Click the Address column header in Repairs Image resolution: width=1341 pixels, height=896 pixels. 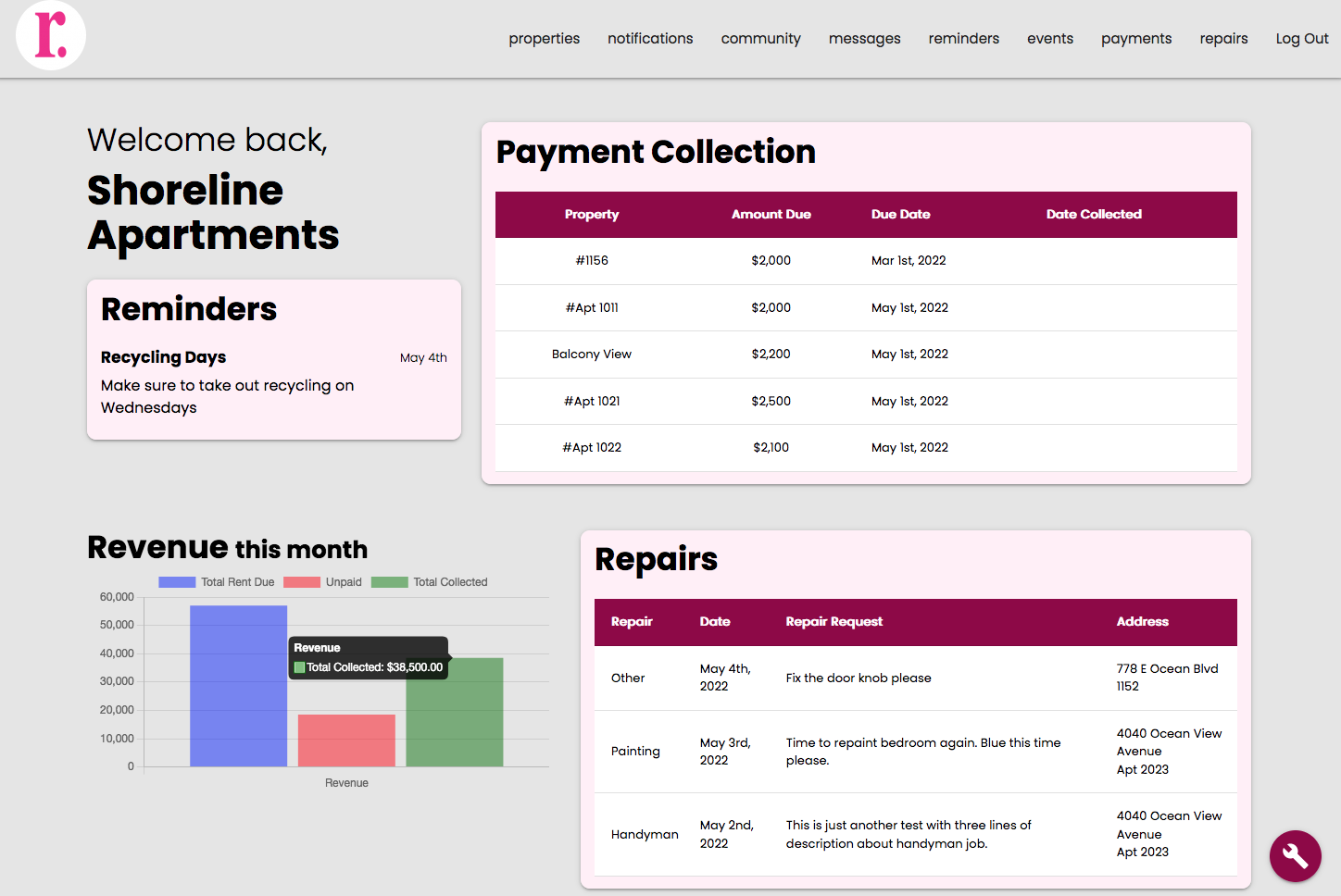coord(1142,622)
